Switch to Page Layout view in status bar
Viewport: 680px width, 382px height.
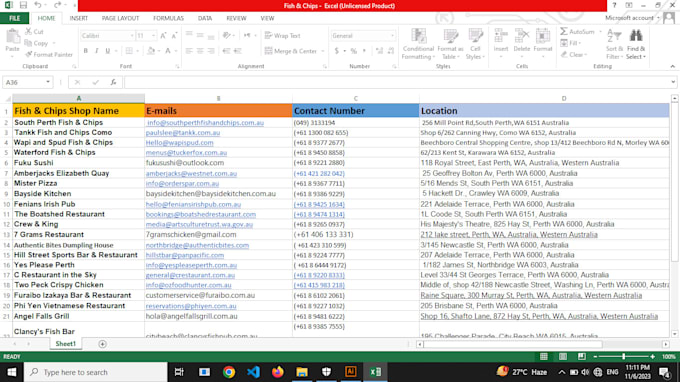[x=563, y=356]
